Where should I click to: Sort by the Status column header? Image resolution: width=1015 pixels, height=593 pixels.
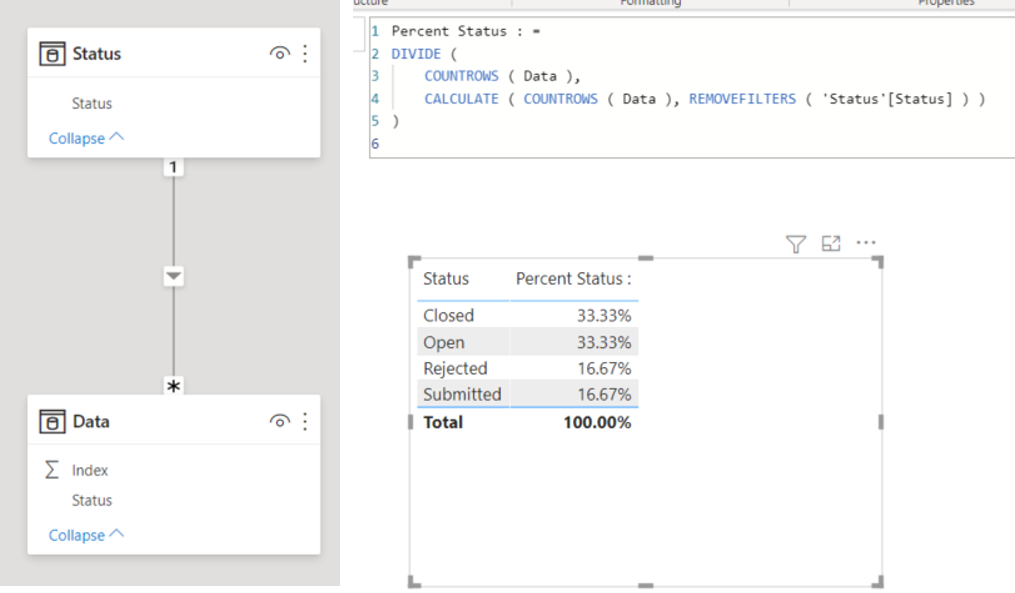coord(446,279)
